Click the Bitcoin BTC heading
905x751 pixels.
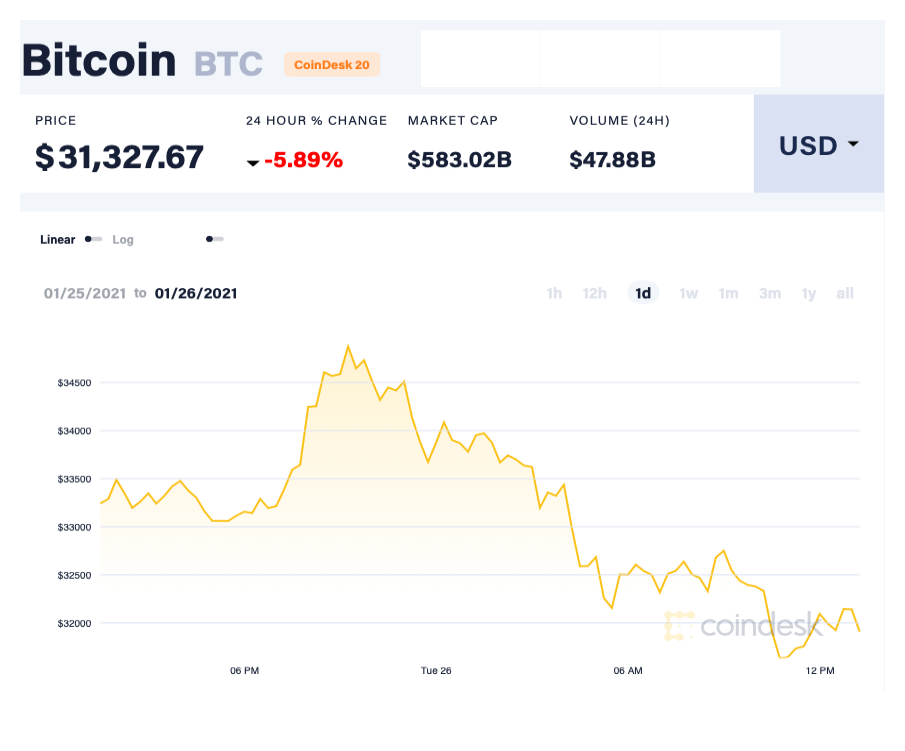pyautogui.click(x=99, y=61)
